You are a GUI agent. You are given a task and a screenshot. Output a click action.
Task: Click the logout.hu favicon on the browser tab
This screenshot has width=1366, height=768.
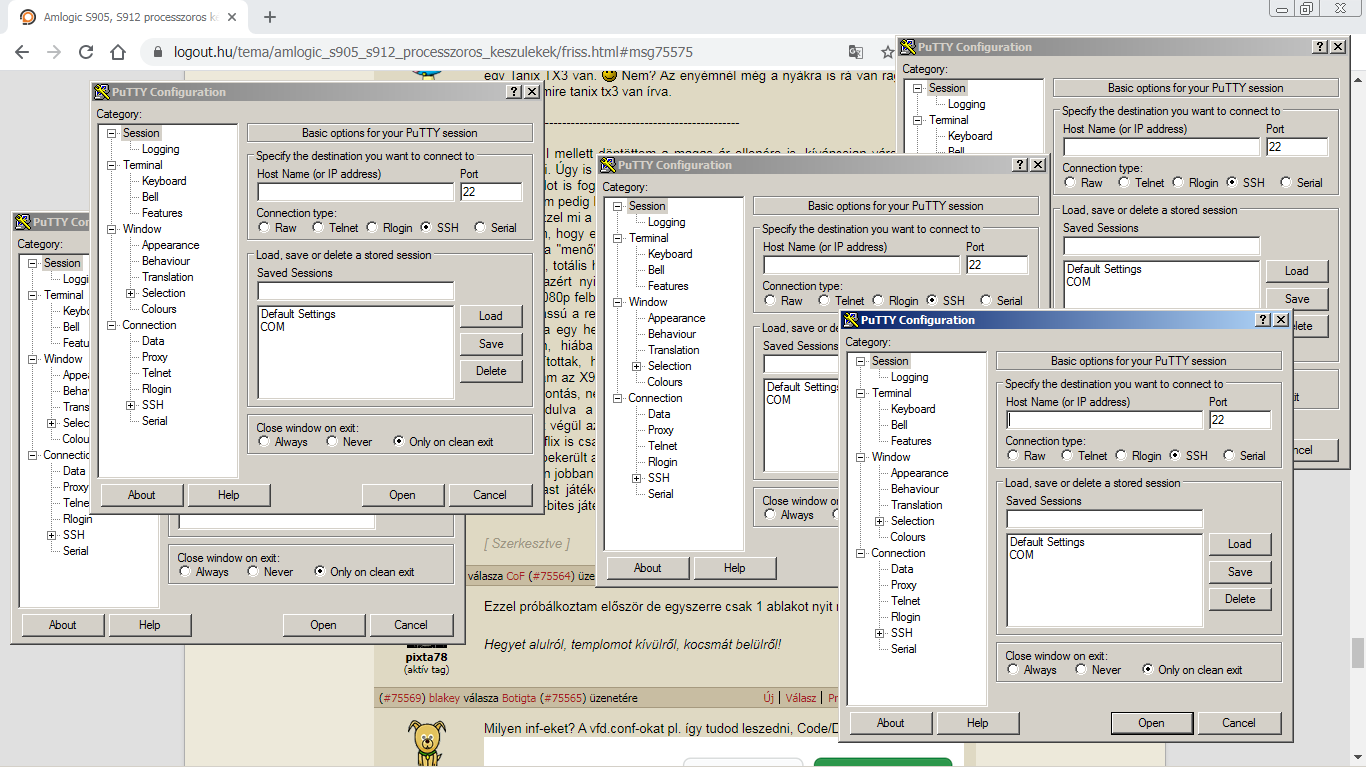27,17
